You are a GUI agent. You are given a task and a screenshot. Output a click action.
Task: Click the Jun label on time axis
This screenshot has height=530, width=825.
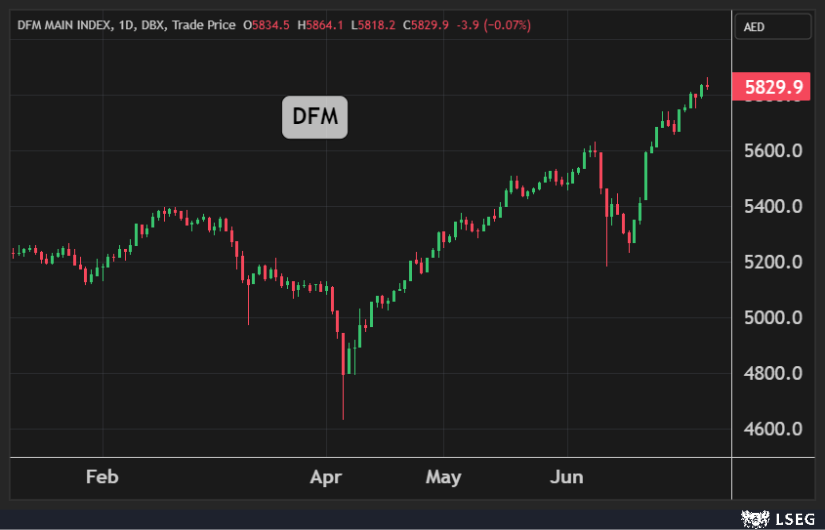click(x=568, y=477)
